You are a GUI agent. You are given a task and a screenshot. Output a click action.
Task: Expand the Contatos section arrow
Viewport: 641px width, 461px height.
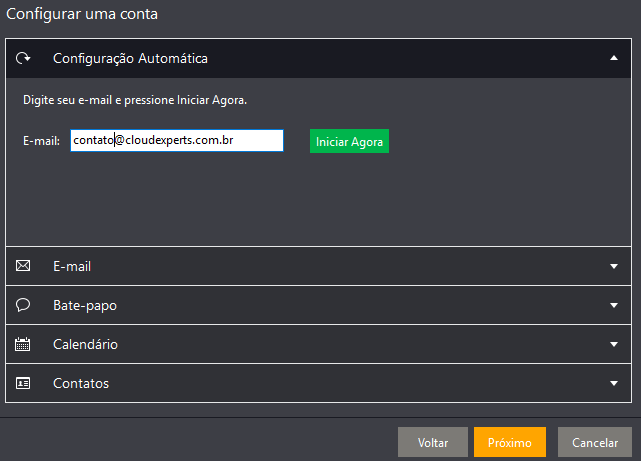[614, 383]
